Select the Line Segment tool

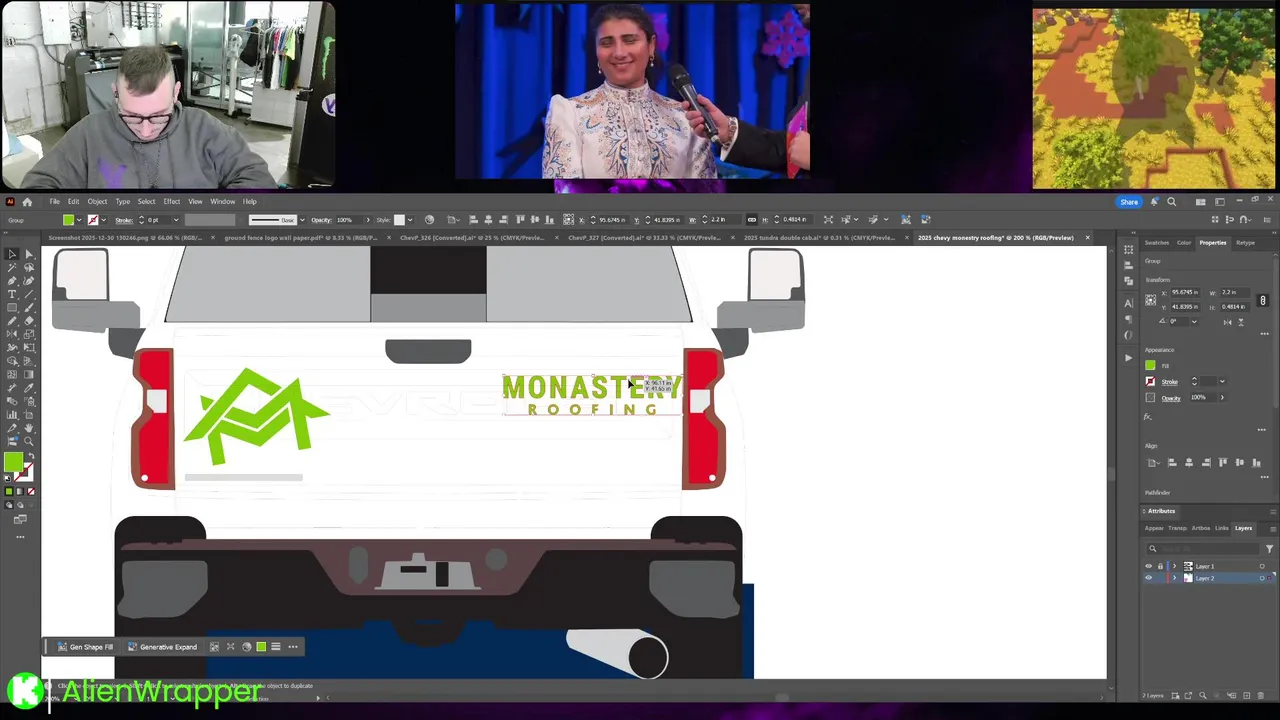pyautogui.click(x=29, y=294)
